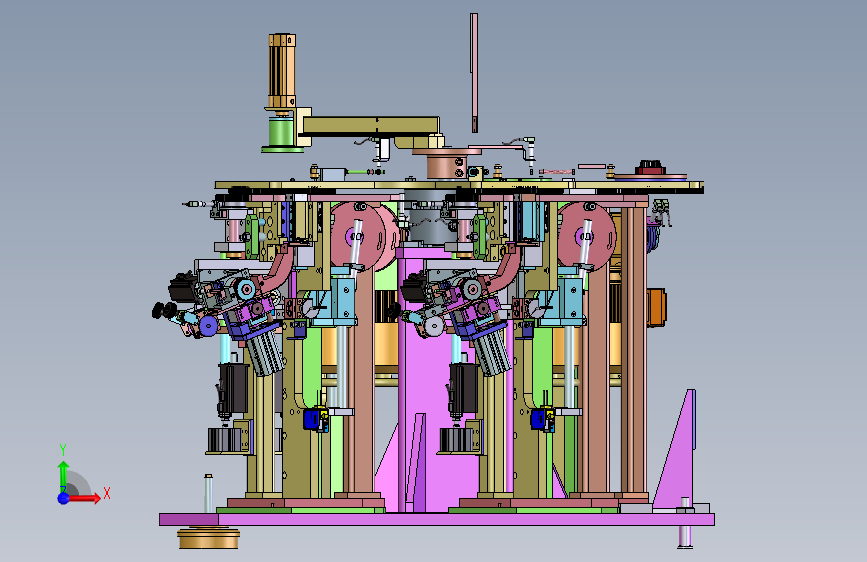Click the red X axis arrow of the triad
The width and height of the screenshot is (867, 562).
(x=84, y=498)
